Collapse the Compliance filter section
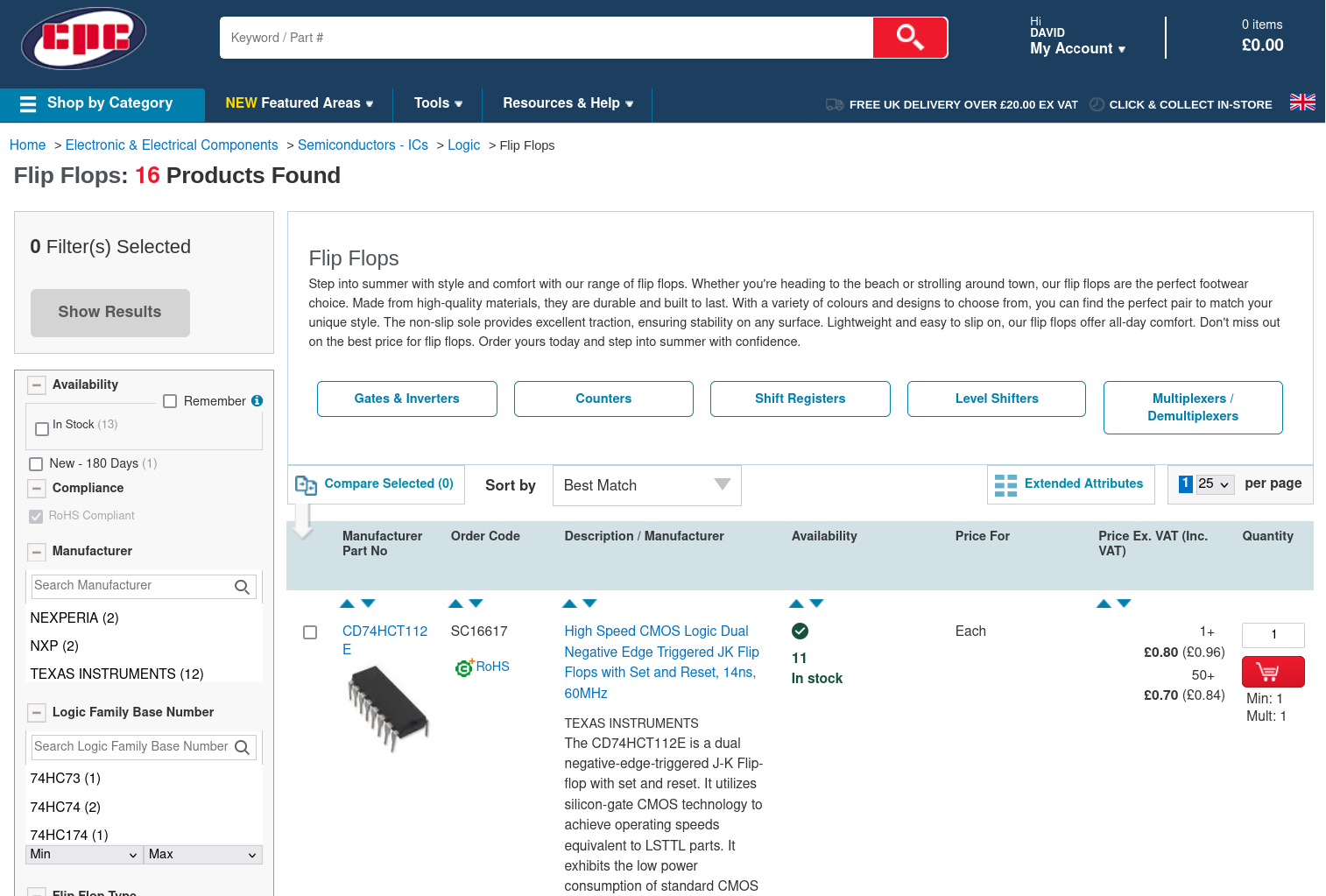Image resolution: width=1326 pixels, height=896 pixels. [x=37, y=489]
